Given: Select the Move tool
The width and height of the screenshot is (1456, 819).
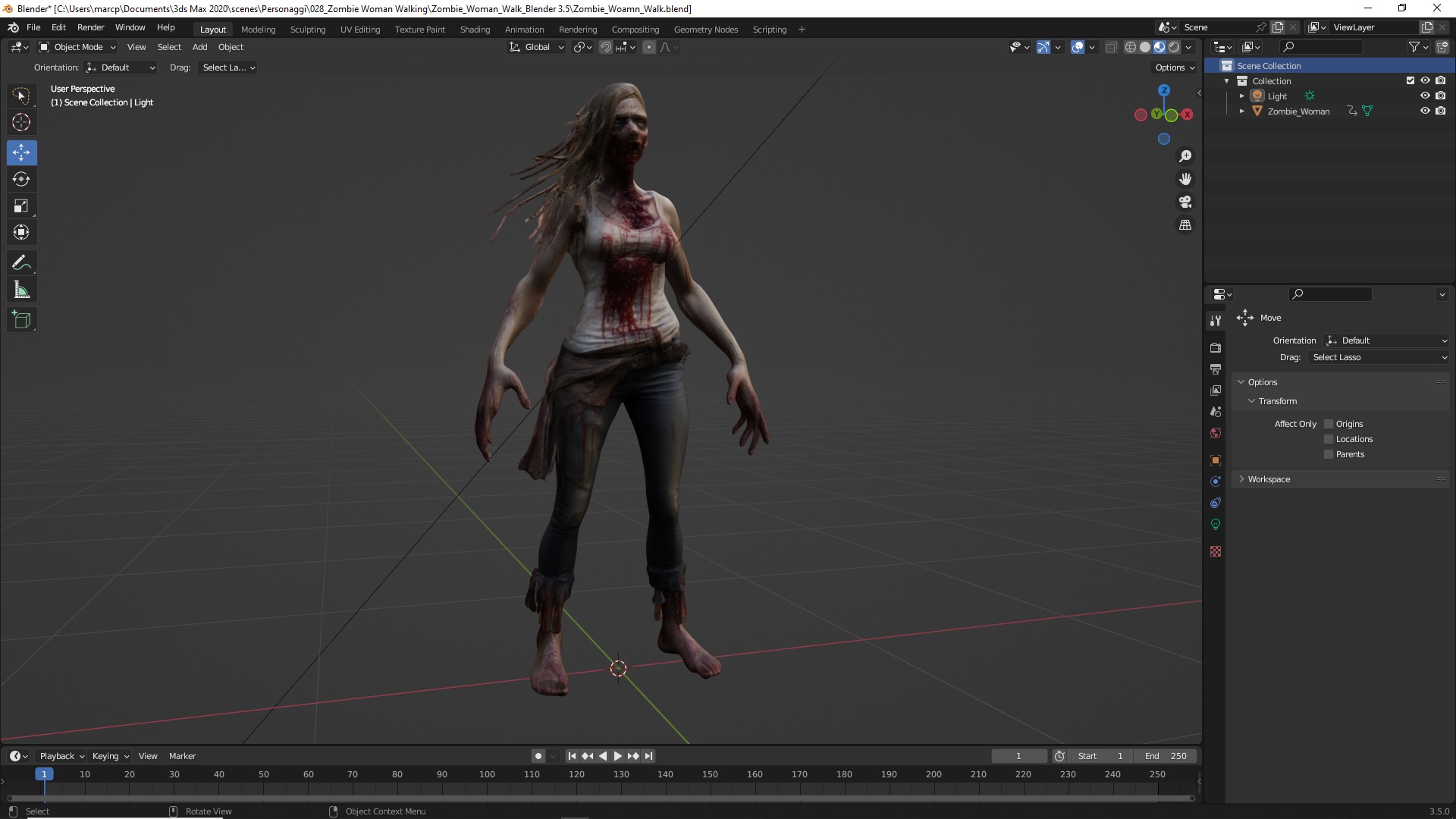Looking at the screenshot, I should 21,152.
